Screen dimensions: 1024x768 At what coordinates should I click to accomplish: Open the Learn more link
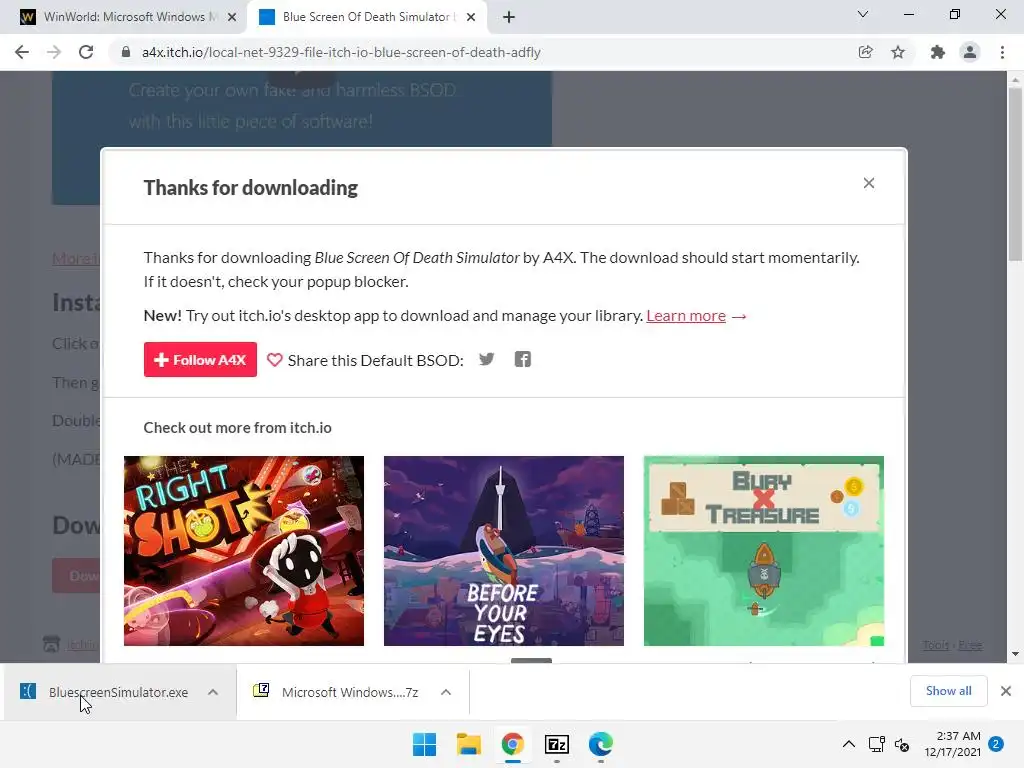686,316
